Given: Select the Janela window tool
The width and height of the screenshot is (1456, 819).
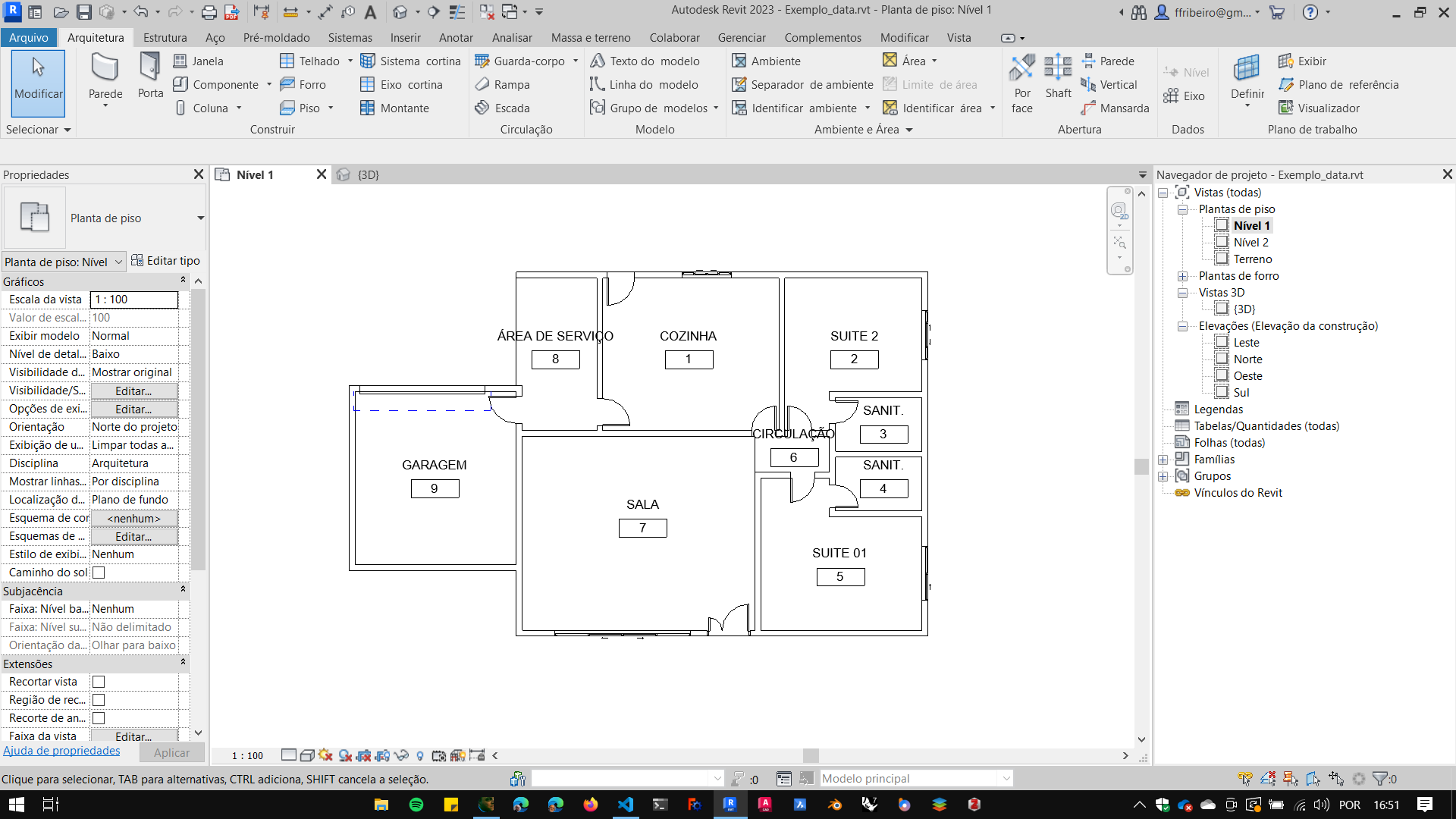Looking at the screenshot, I should coord(199,61).
